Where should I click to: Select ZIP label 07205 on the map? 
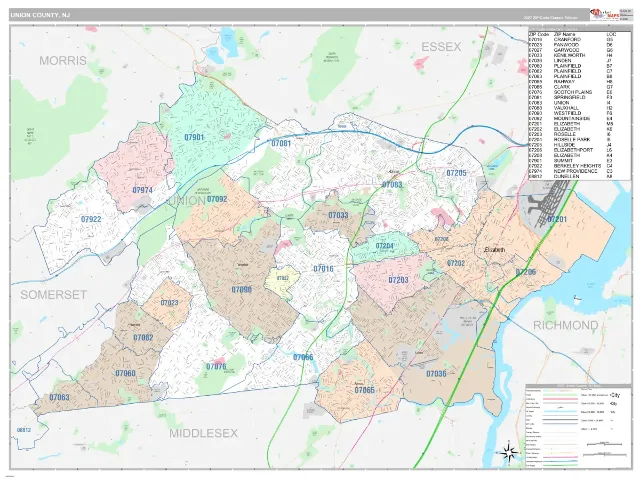pyautogui.click(x=456, y=173)
